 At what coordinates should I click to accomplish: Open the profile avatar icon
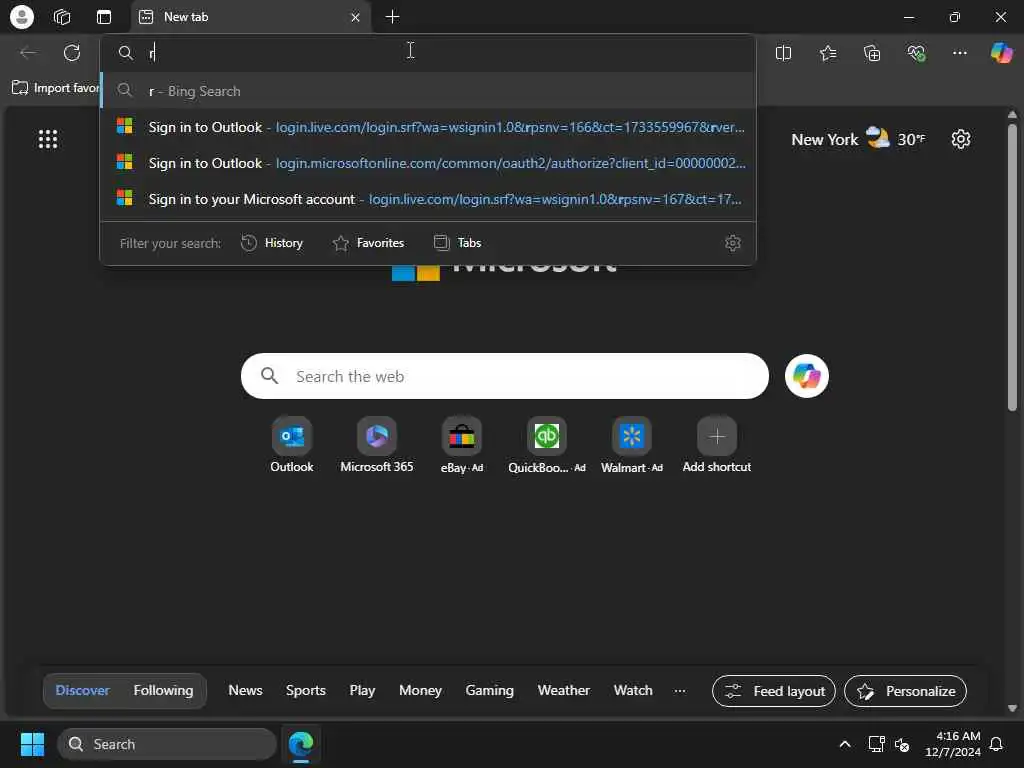pos(22,17)
